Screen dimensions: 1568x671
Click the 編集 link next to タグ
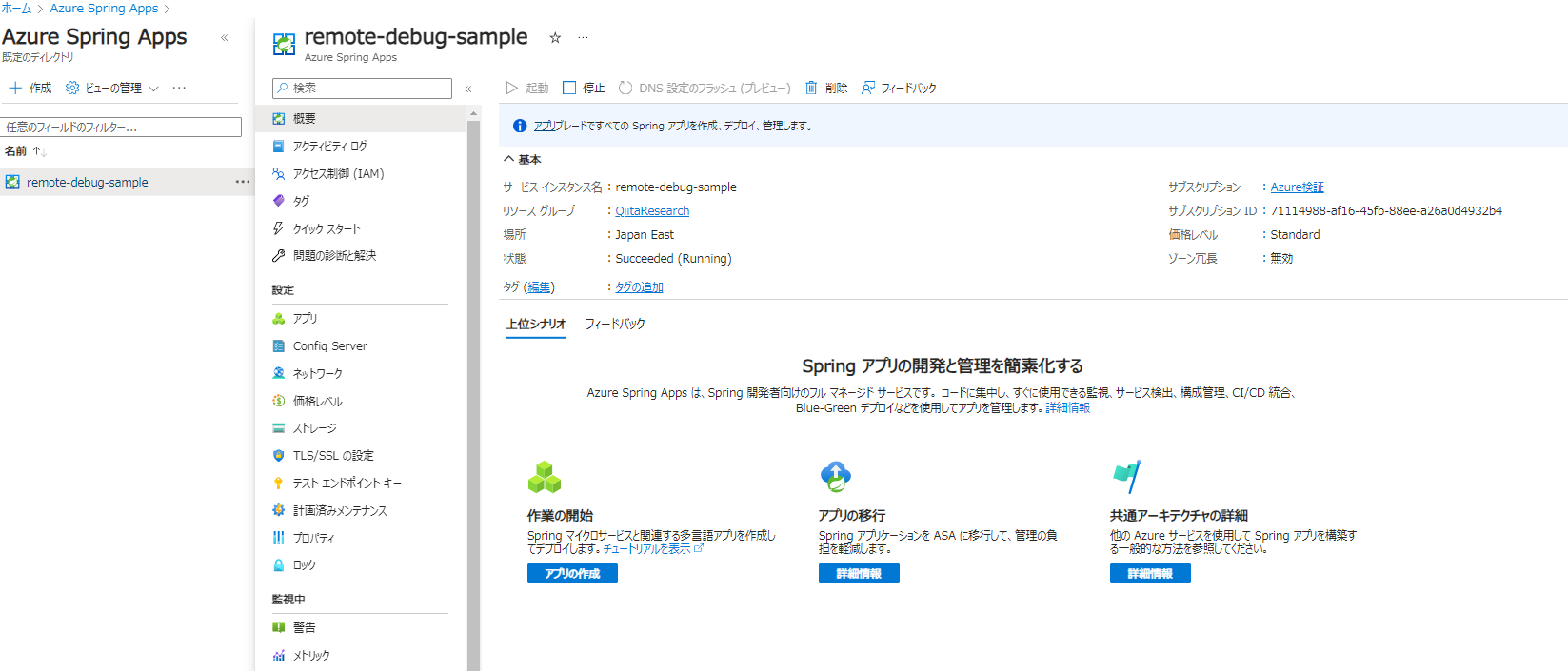click(539, 287)
